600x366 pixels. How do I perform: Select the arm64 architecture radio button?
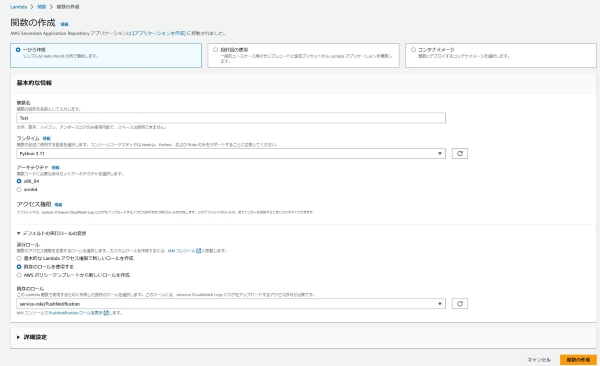[x=19, y=190]
